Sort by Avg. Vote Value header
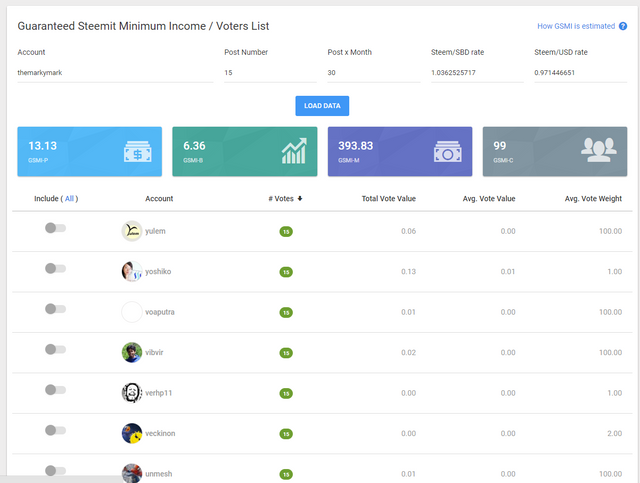This screenshot has height=483, width=640. point(489,199)
